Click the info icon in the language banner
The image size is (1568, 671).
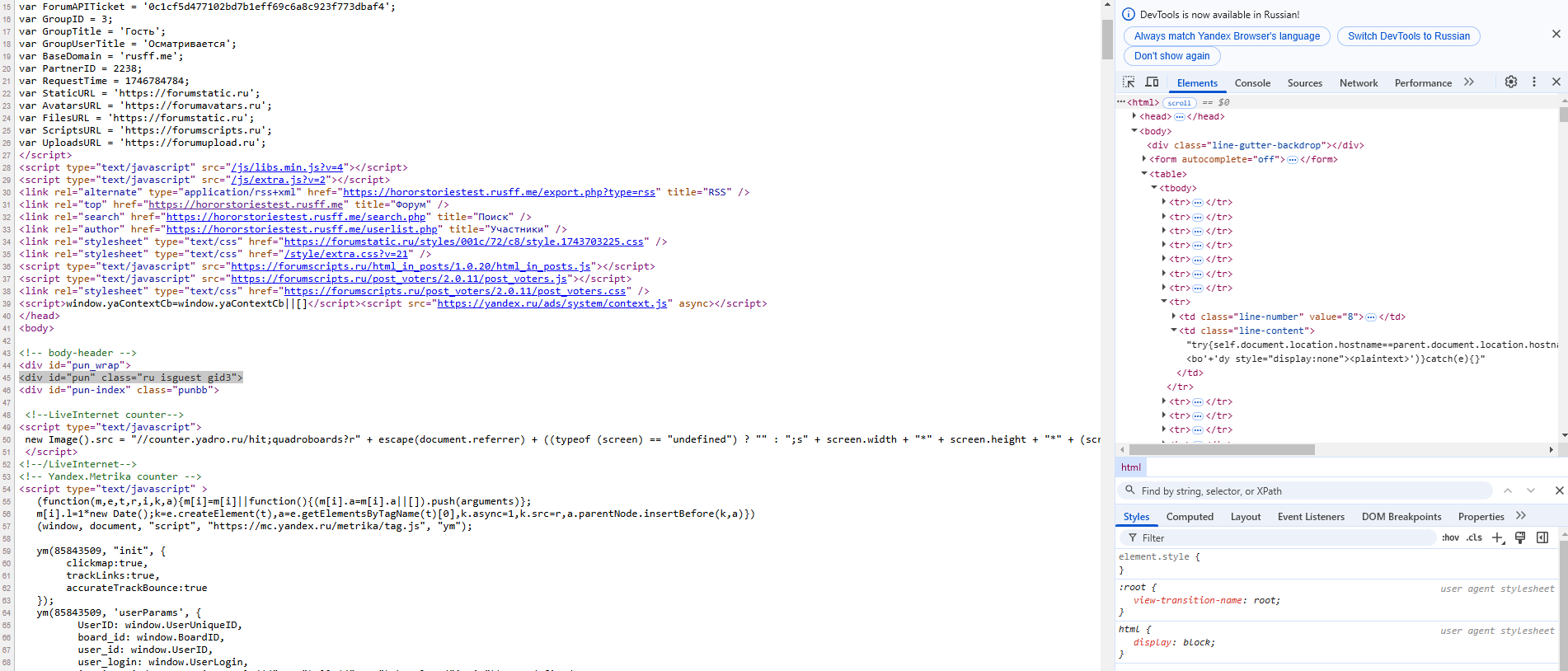click(1129, 14)
